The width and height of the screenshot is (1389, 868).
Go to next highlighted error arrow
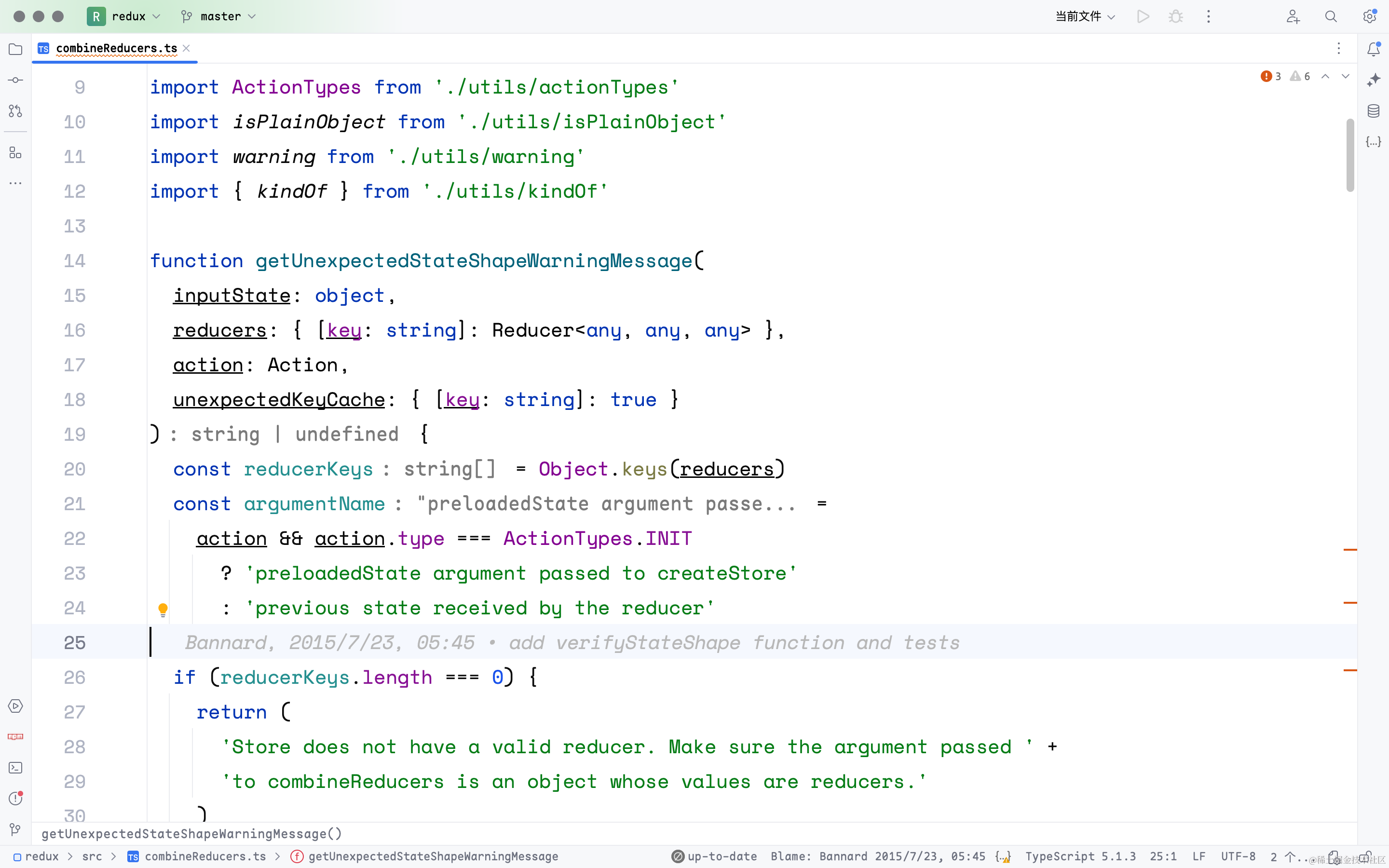point(1346,76)
